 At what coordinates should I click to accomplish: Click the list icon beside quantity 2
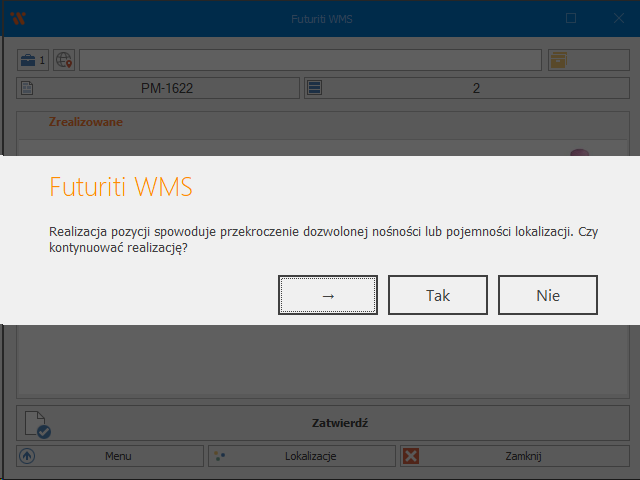[x=314, y=88]
